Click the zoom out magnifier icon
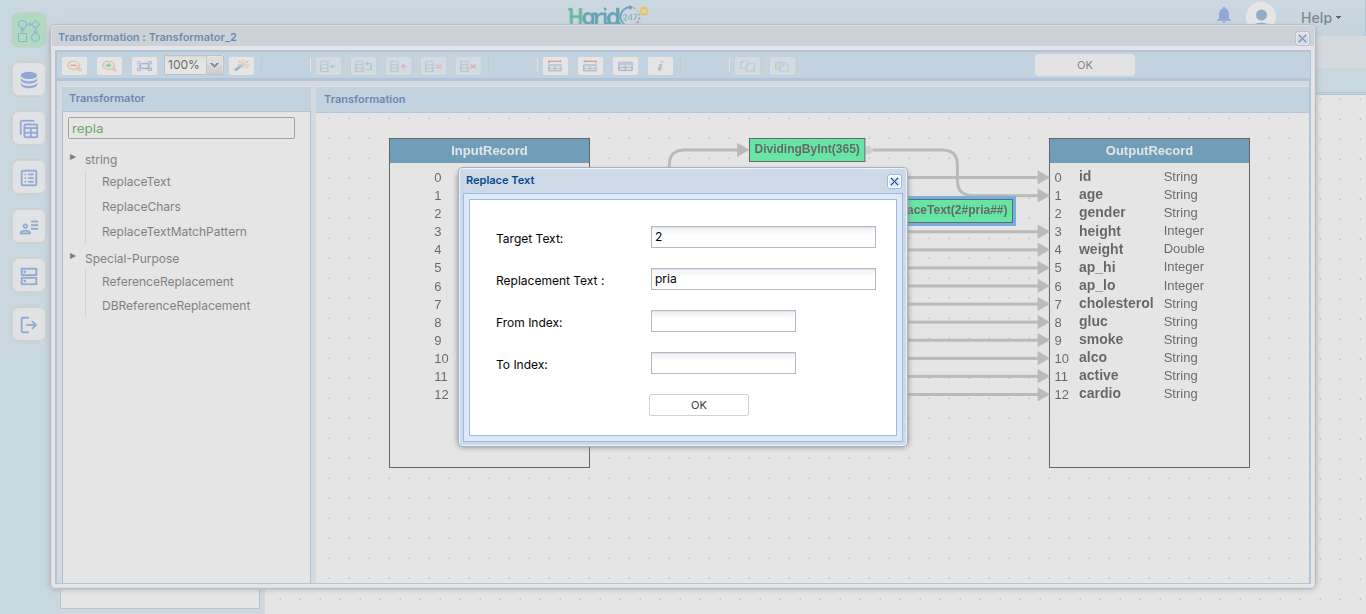The height and width of the screenshot is (614, 1366). (x=74, y=66)
